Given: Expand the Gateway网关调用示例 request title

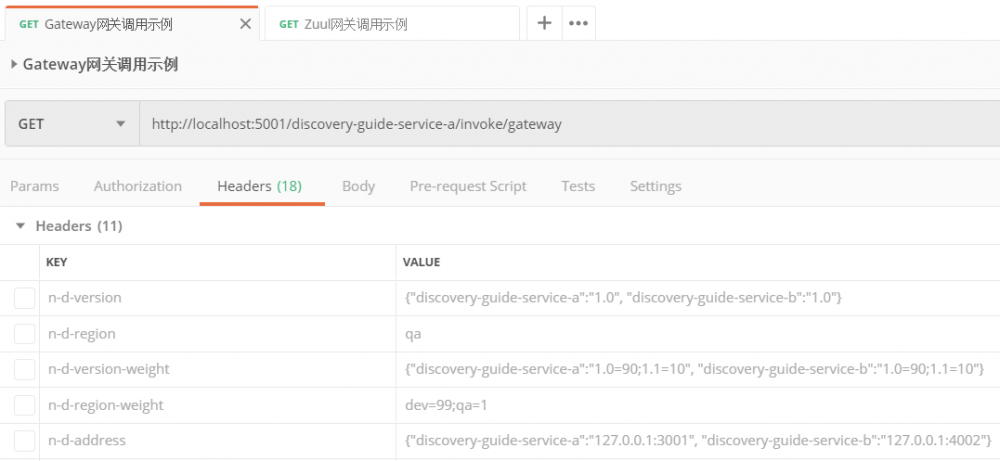Looking at the screenshot, I should pyautogui.click(x=14, y=65).
